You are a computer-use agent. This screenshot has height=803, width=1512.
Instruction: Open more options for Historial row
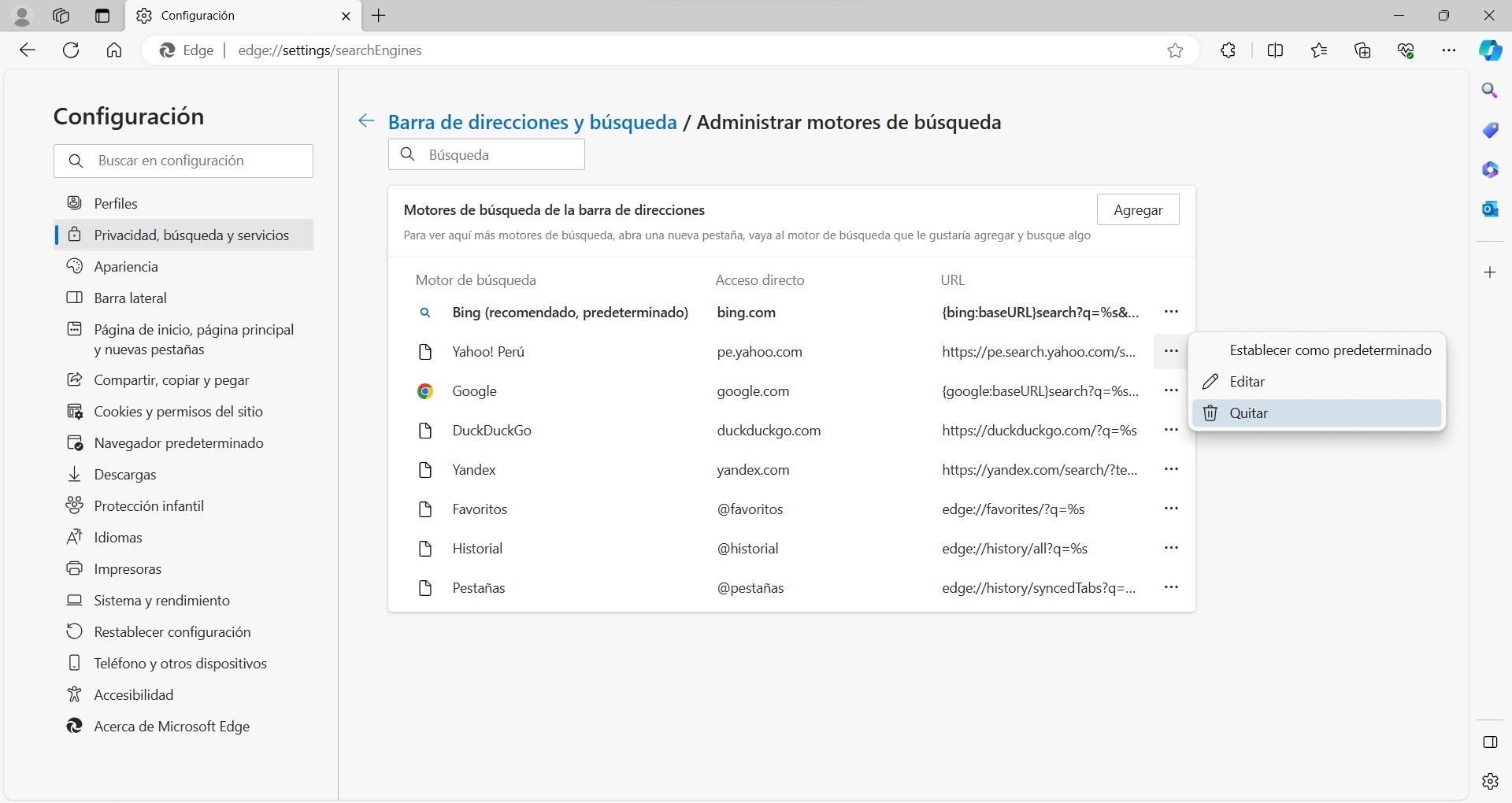pos(1171,548)
